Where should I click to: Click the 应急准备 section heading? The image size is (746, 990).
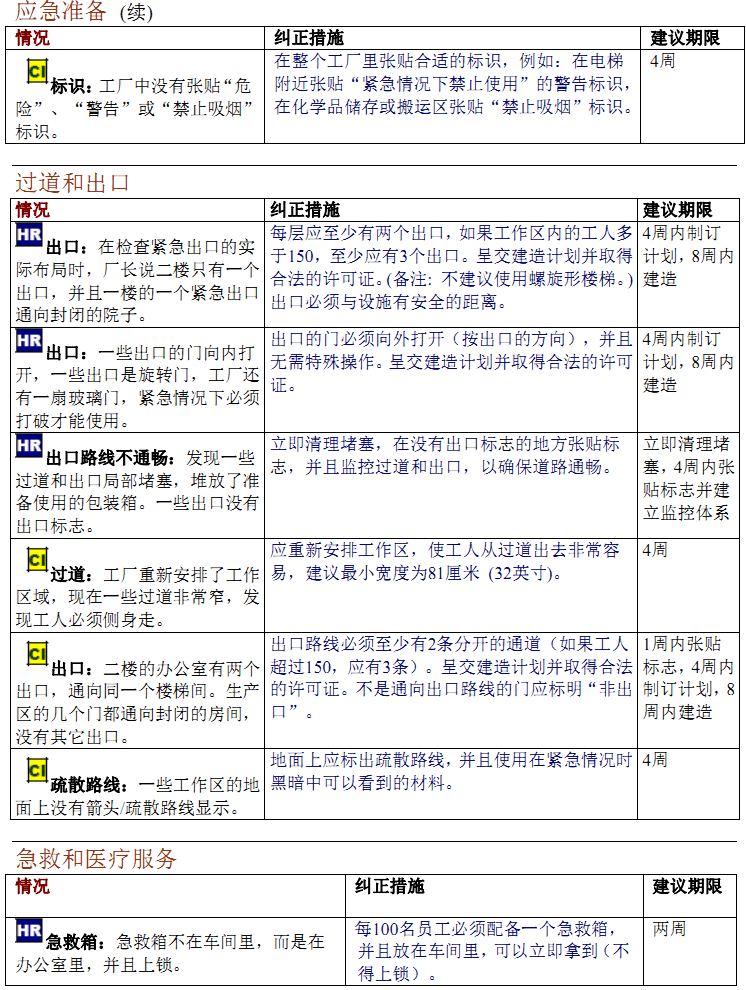(x=60, y=13)
